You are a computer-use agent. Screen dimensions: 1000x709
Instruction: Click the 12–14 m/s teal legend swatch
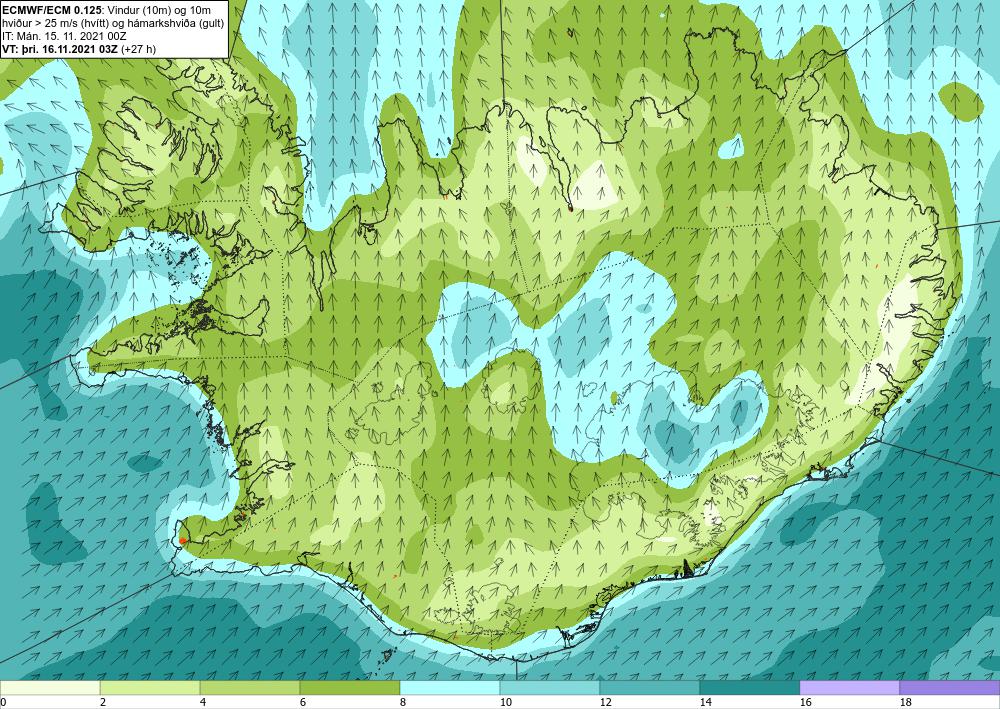click(x=649, y=688)
